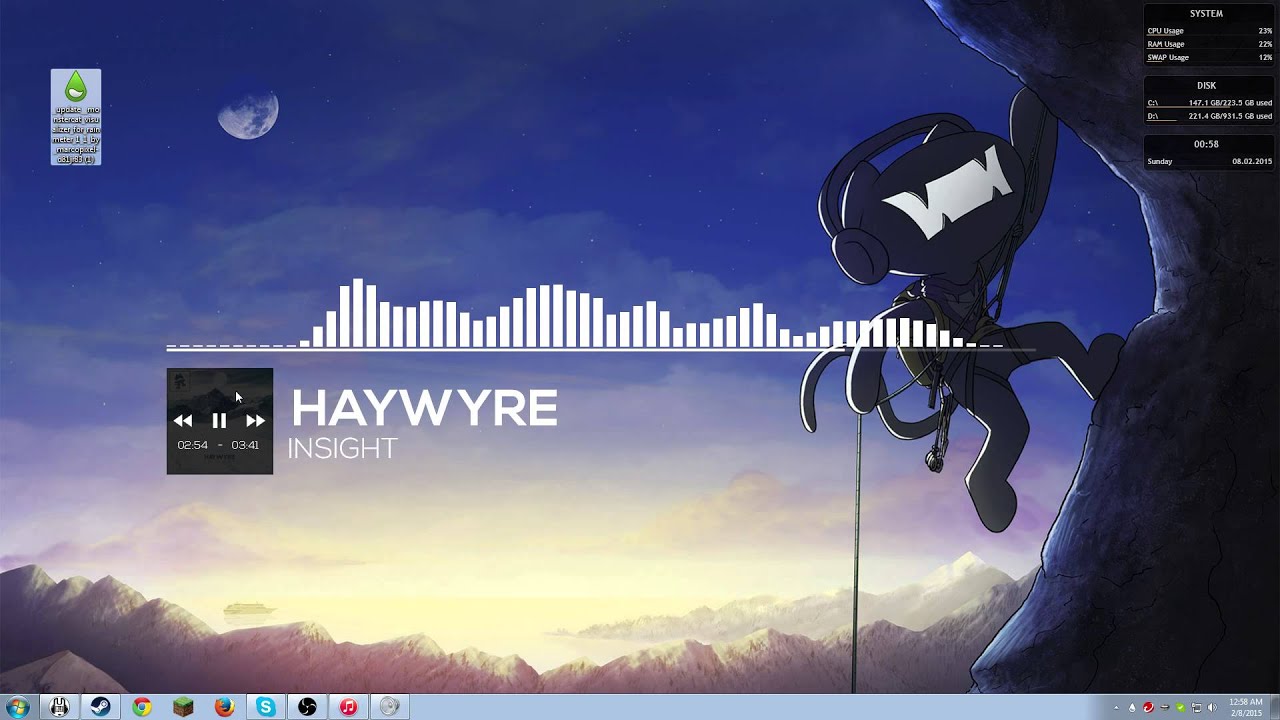The image size is (1280, 720).
Task: Click the C:\ drive usage entry
Action: pyautogui.click(x=1209, y=103)
